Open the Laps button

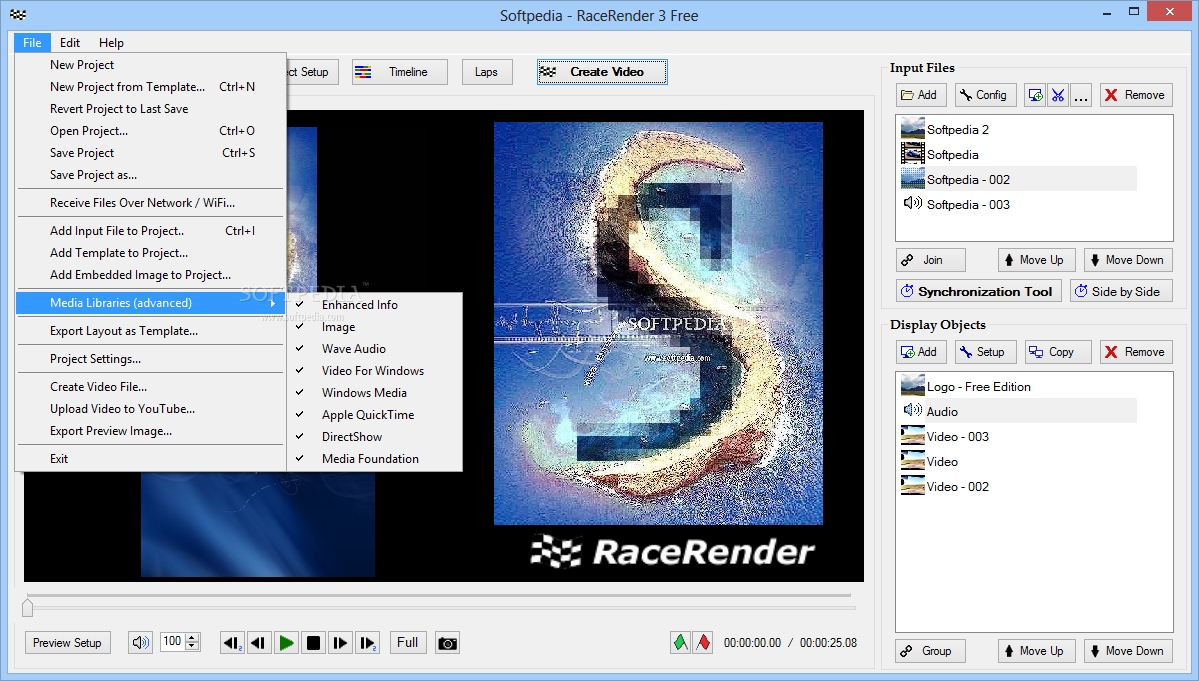point(487,72)
